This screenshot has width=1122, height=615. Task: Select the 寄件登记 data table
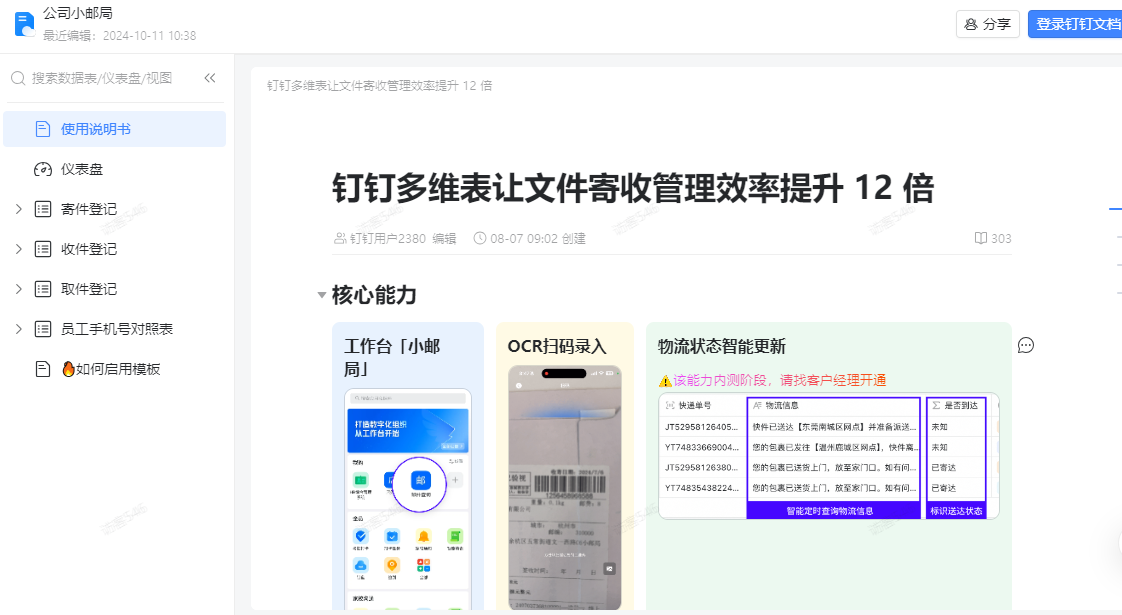[x=89, y=209]
